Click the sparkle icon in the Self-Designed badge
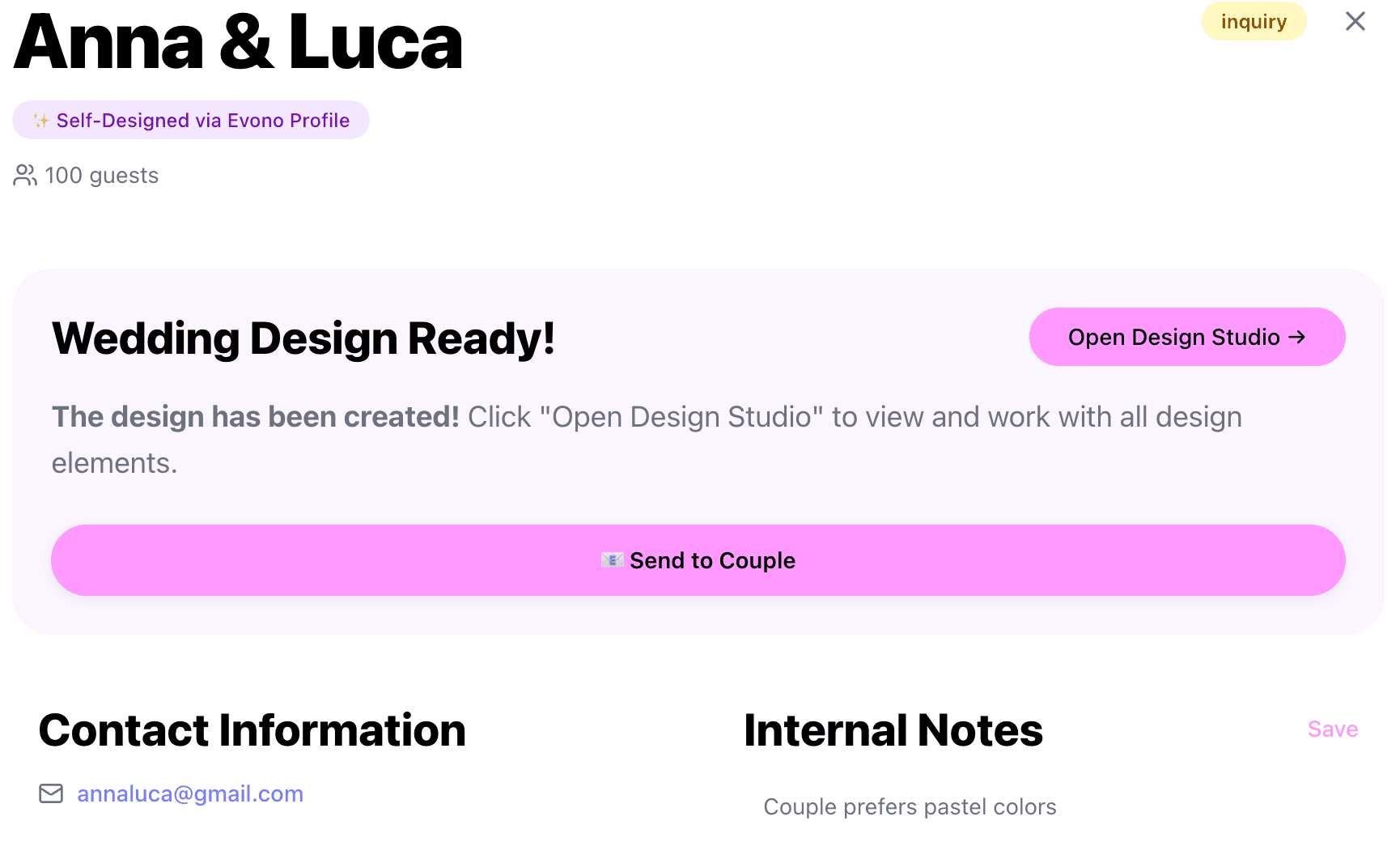 click(x=41, y=121)
